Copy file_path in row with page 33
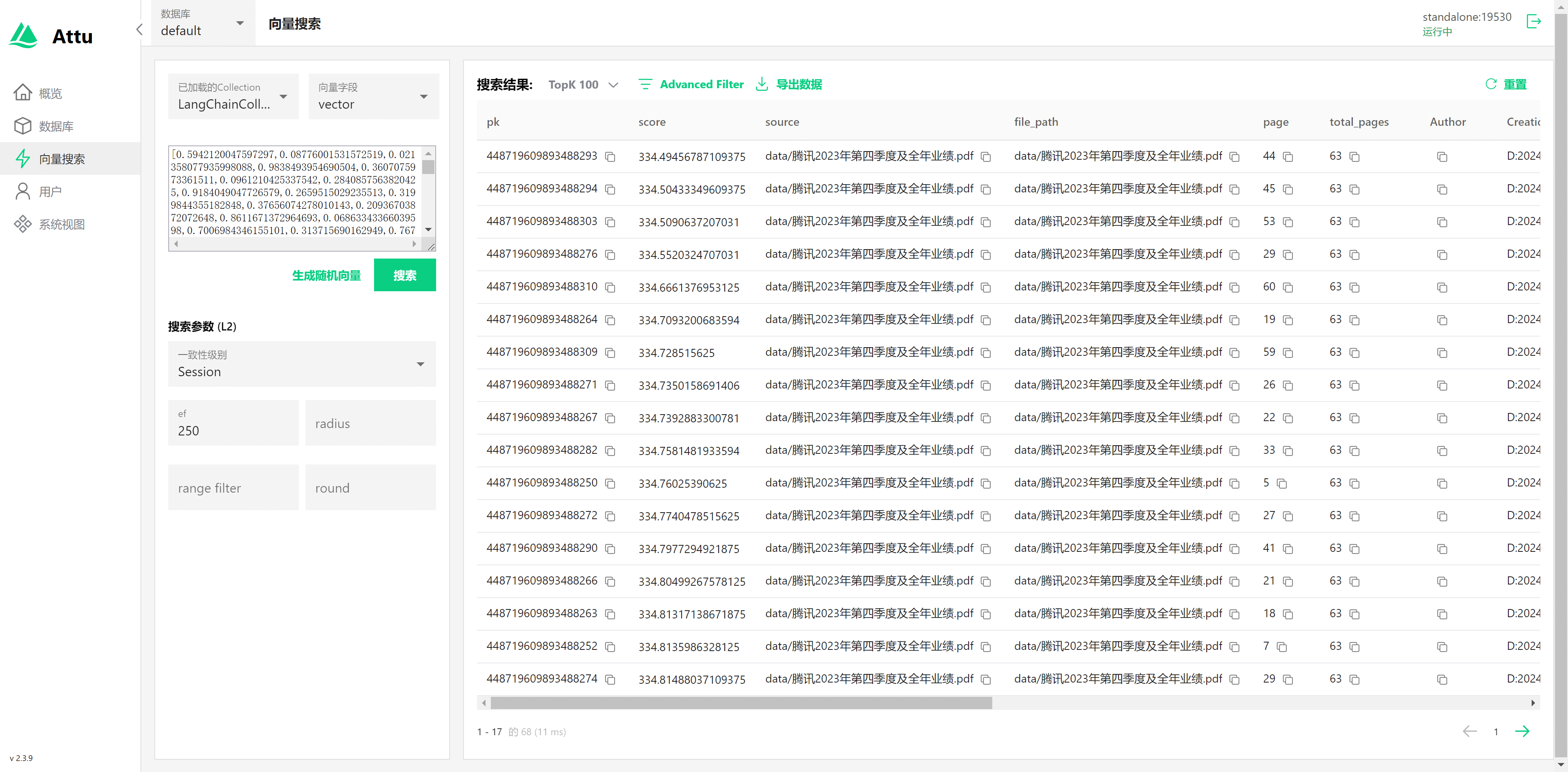 coord(1234,451)
